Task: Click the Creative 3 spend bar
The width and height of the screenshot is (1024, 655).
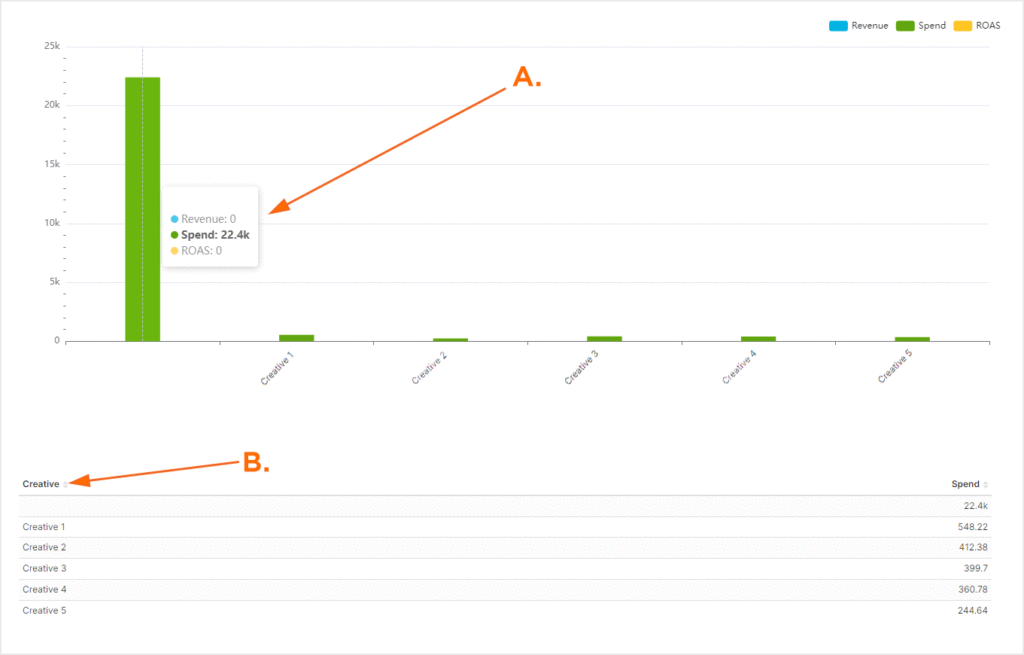Action: pyautogui.click(x=604, y=338)
